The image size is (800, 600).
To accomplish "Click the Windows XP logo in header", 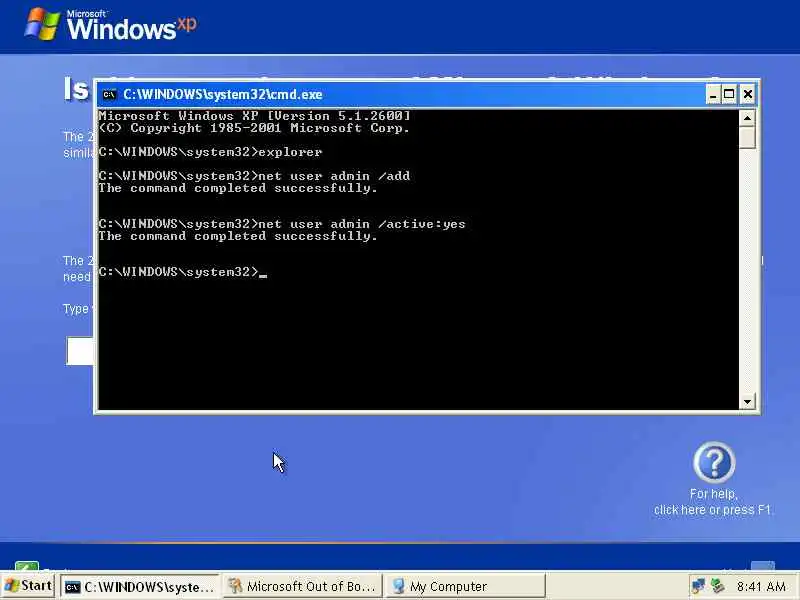I will pos(111,24).
